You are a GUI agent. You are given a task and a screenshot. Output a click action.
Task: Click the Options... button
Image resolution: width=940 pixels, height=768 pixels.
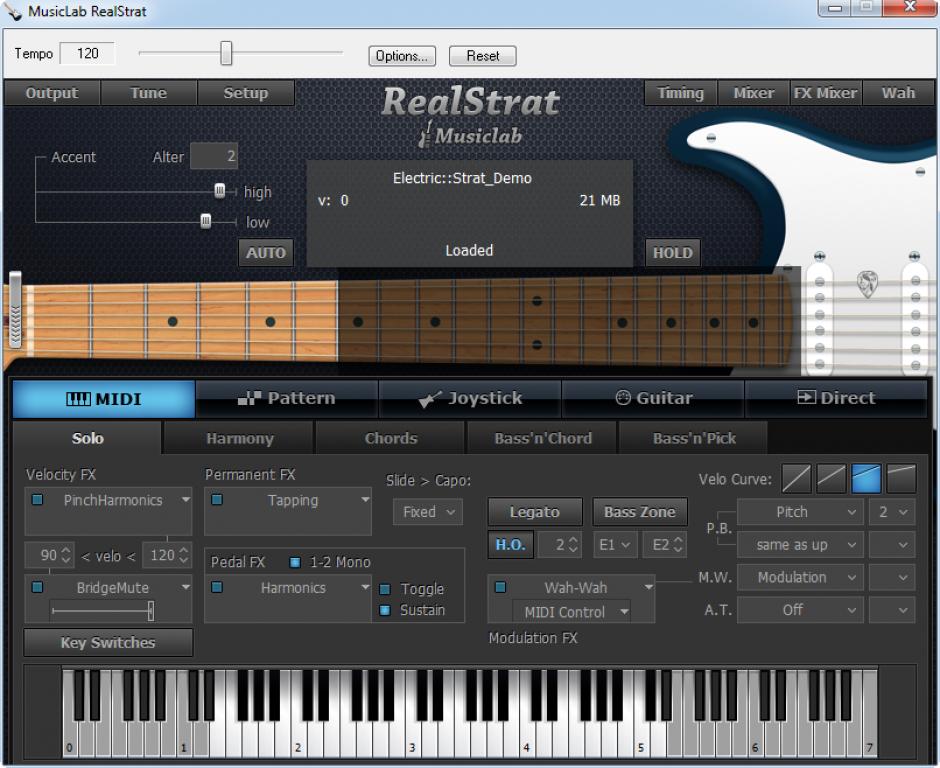click(402, 56)
